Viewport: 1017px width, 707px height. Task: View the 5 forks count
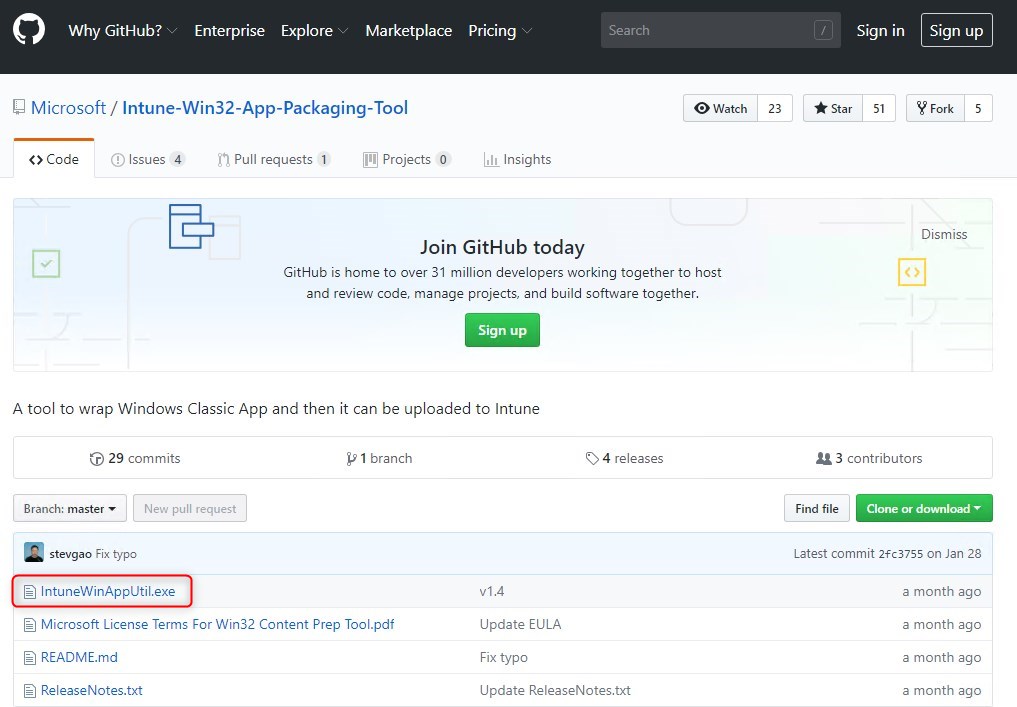tap(978, 108)
